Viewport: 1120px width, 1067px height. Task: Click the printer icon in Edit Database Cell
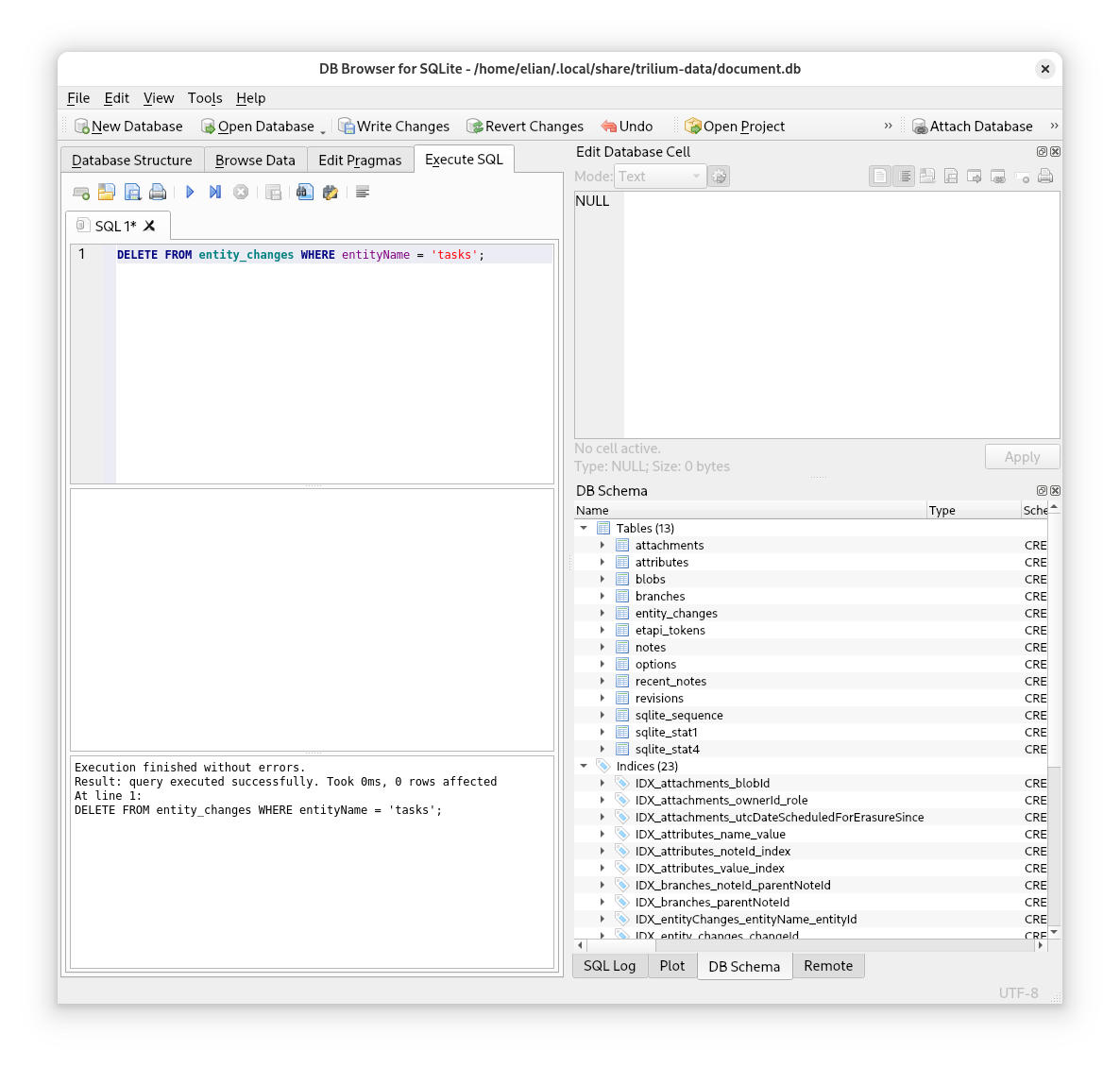tap(1045, 176)
